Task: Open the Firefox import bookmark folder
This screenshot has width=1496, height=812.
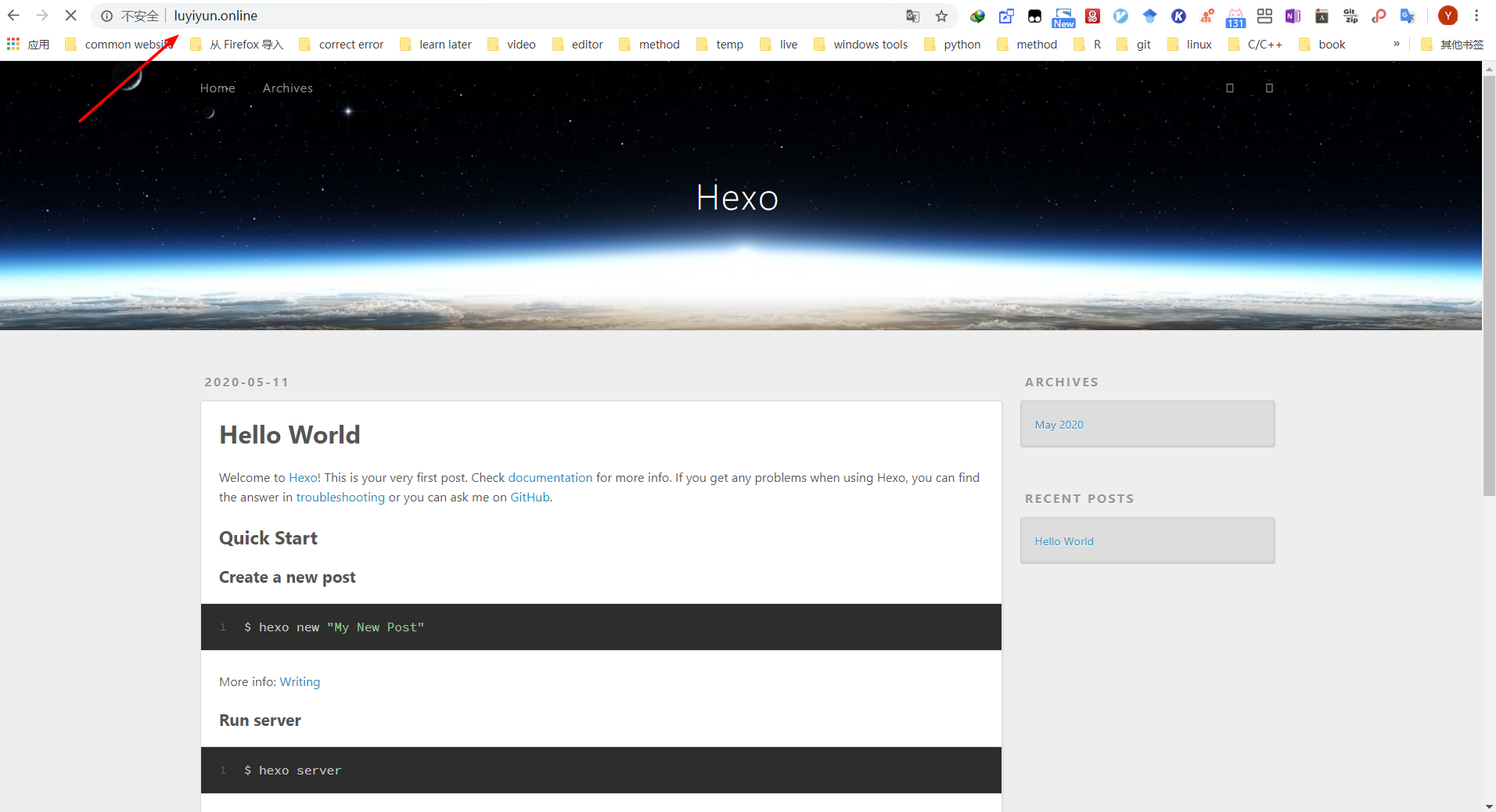Action: [x=236, y=45]
